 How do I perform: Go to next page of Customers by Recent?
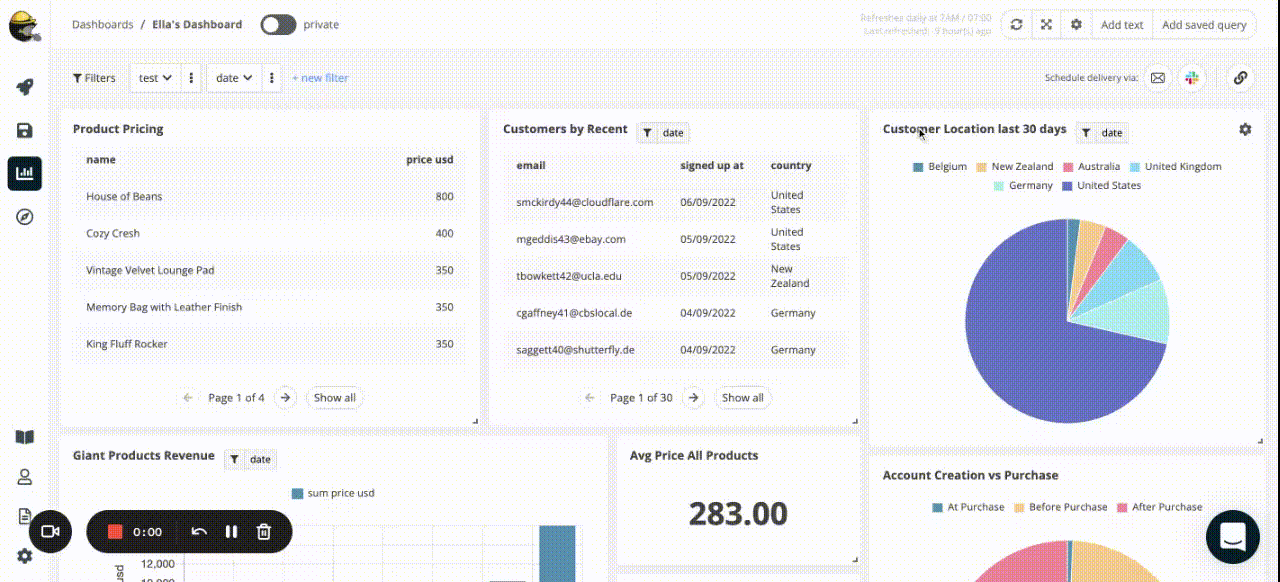click(x=694, y=398)
